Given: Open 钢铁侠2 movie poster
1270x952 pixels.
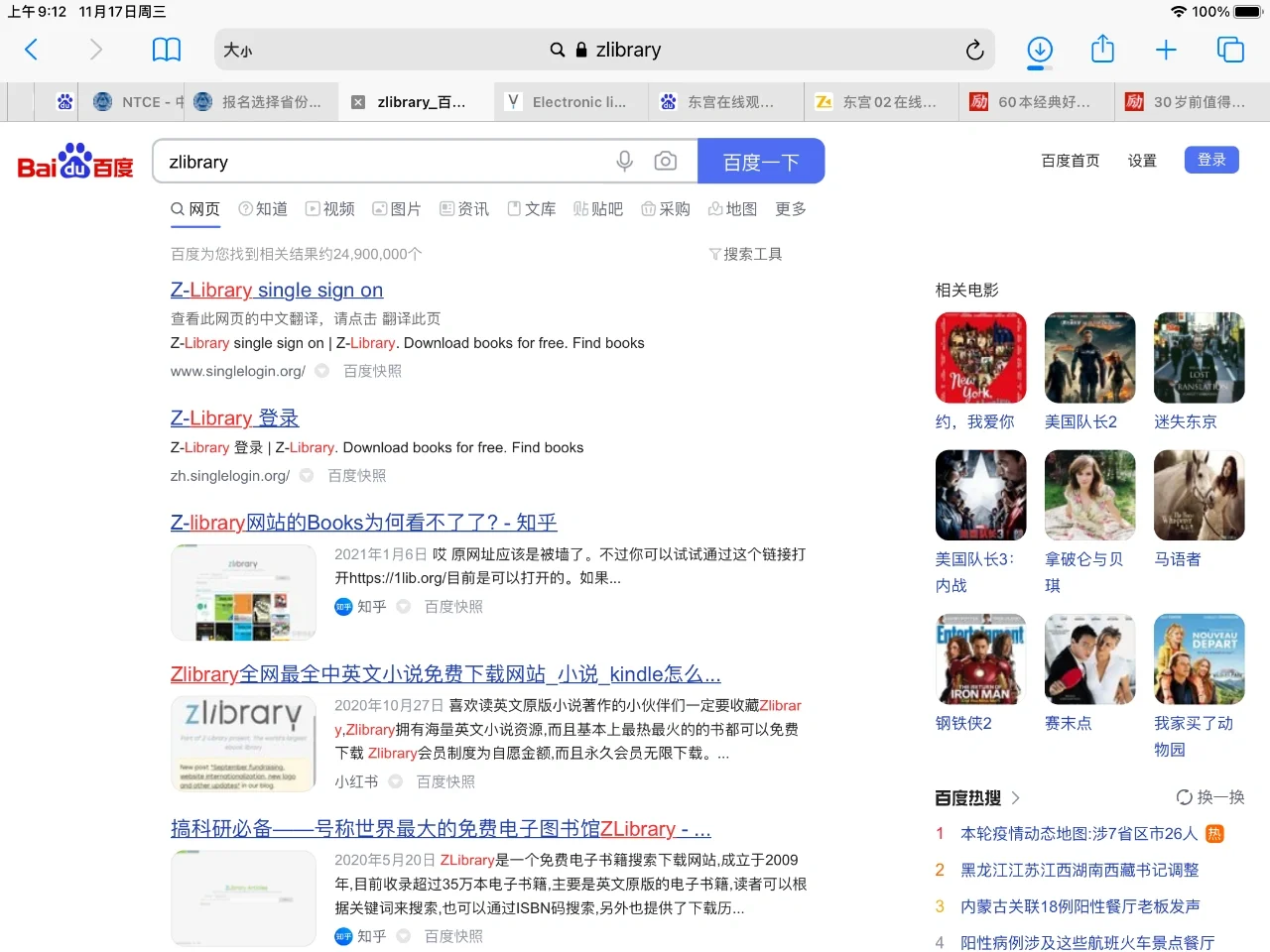Looking at the screenshot, I should click(981, 659).
